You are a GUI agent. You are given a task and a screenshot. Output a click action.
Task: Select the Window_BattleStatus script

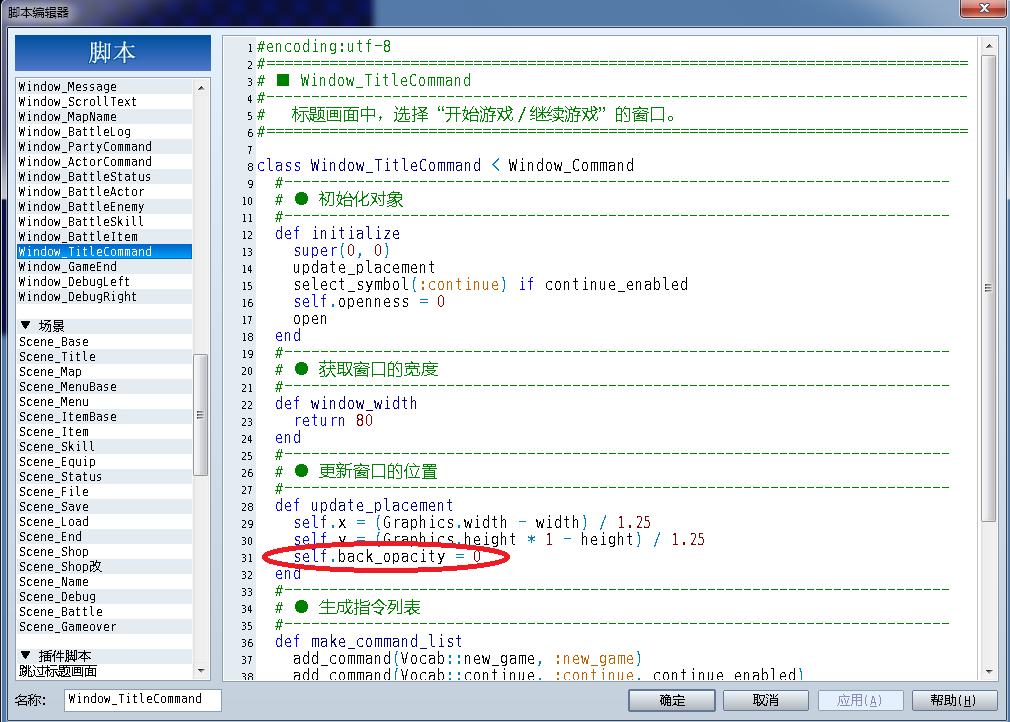click(x=104, y=176)
